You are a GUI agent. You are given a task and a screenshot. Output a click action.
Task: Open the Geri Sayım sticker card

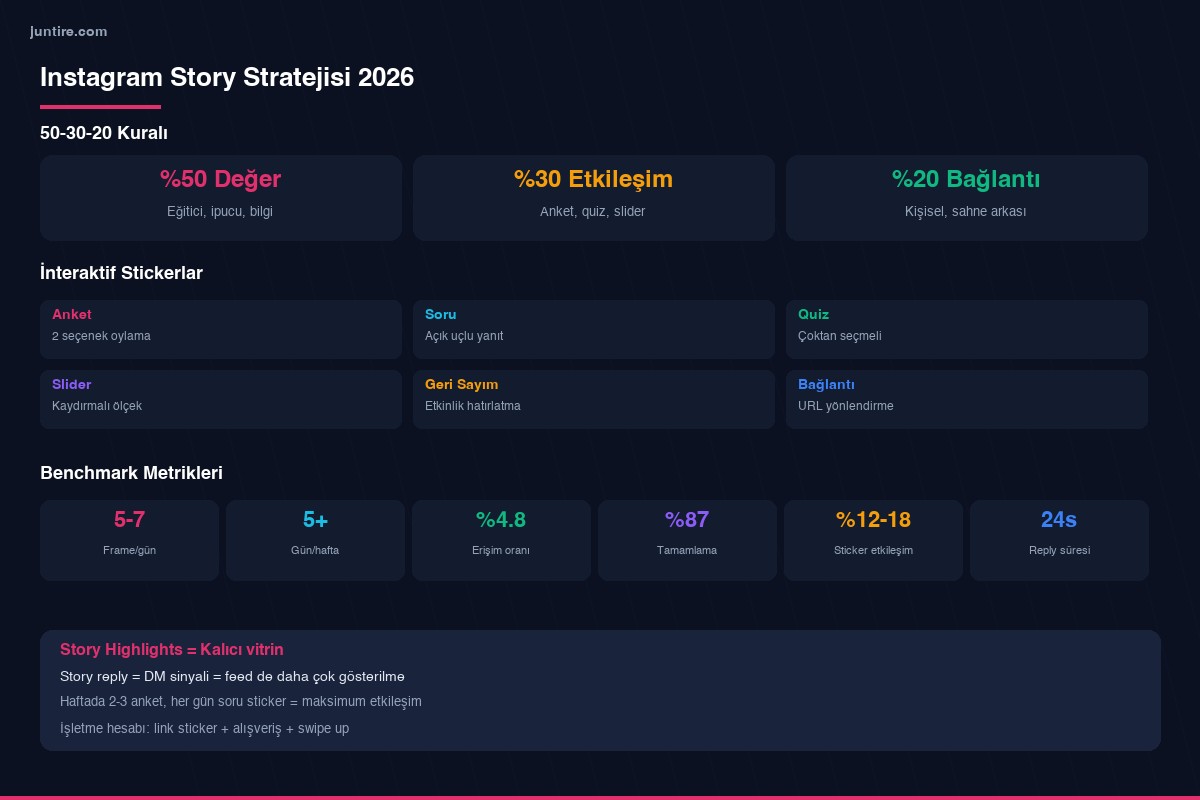(x=594, y=399)
